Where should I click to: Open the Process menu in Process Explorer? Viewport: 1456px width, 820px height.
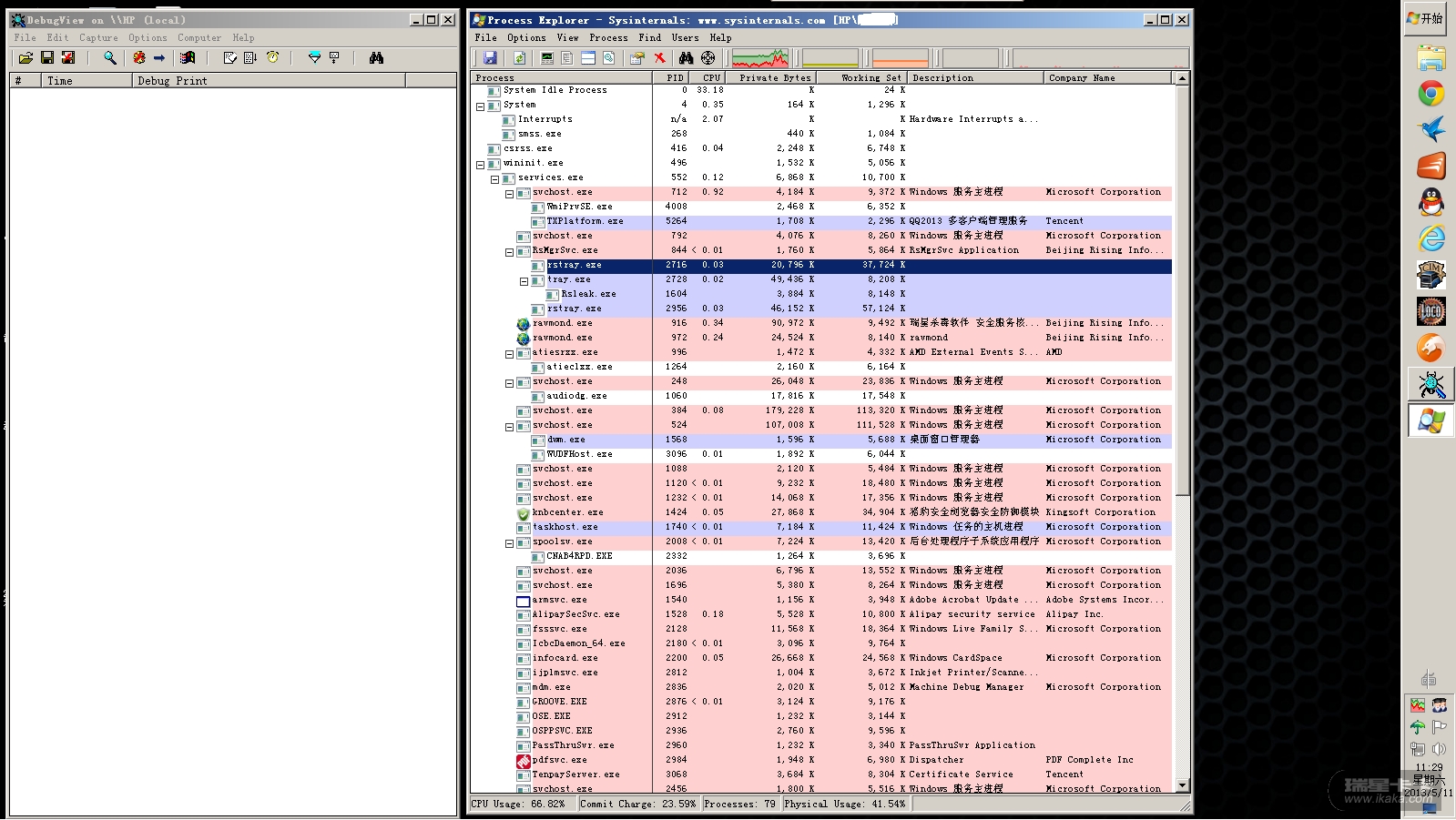[607, 37]
